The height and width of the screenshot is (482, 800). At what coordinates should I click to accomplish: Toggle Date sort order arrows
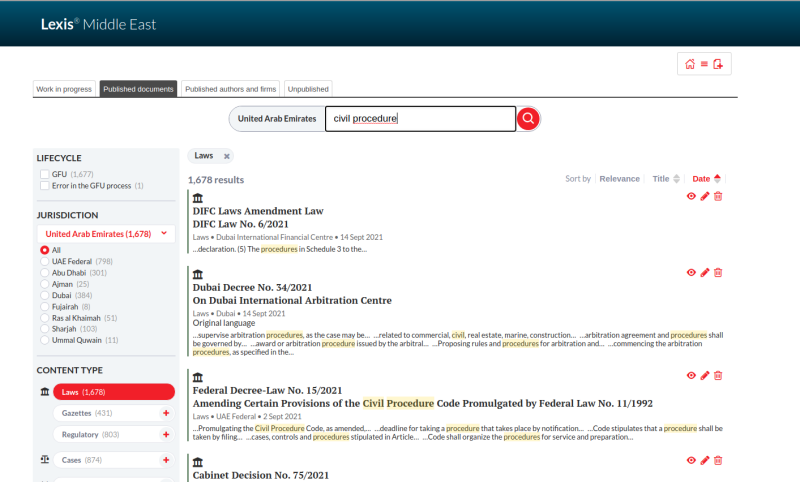pyautogui.click(x=717, y=179)
